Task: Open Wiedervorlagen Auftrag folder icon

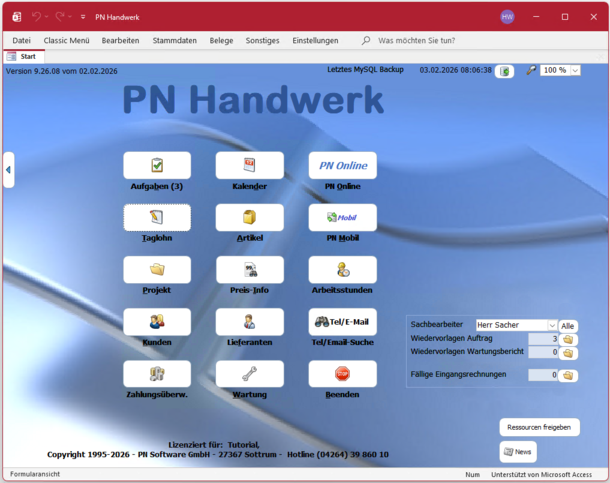Action: [568, 340]
